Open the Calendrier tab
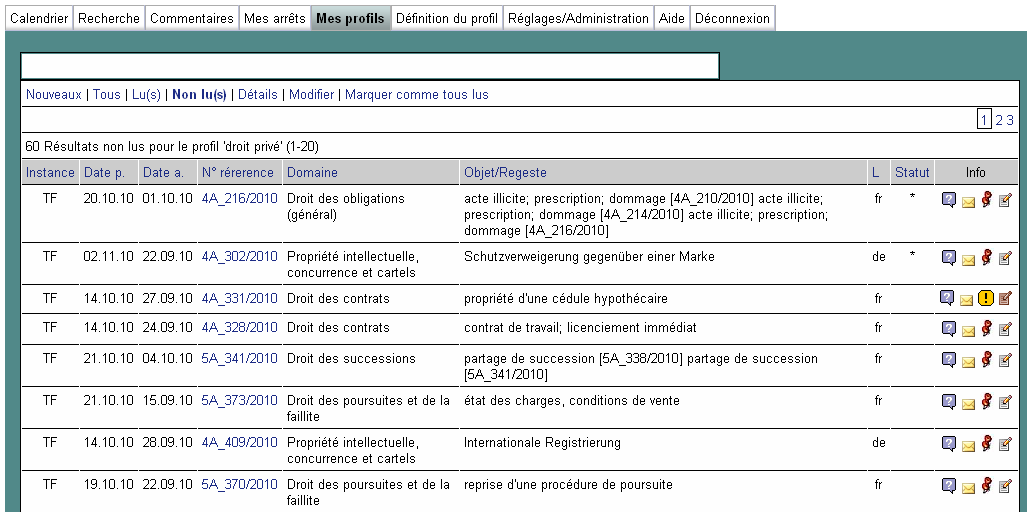1031x512 pixels. (39, 18)
